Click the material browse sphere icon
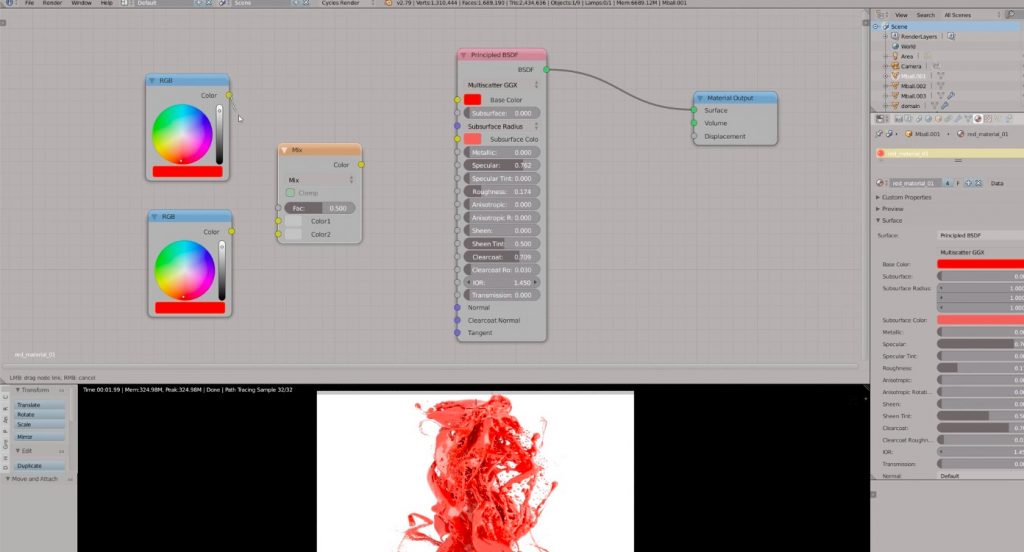This screenshot has height=552, width=1024. point(881,183)
